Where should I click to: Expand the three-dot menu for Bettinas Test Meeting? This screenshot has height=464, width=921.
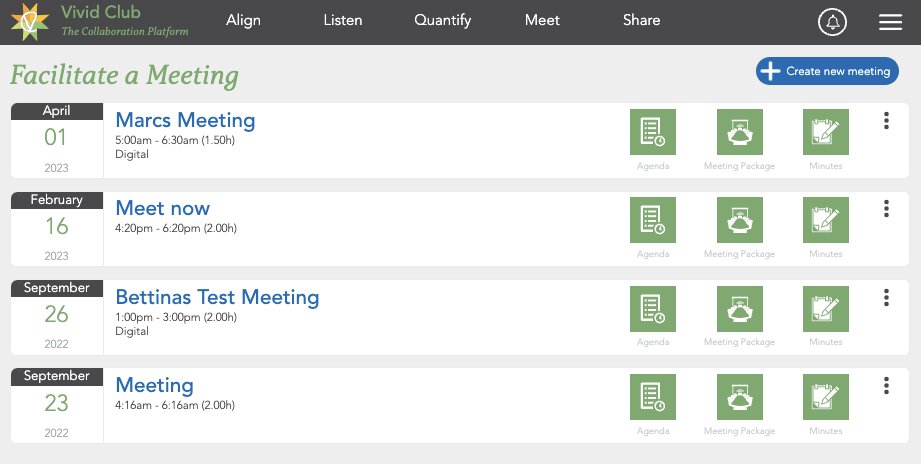point(886,297)
